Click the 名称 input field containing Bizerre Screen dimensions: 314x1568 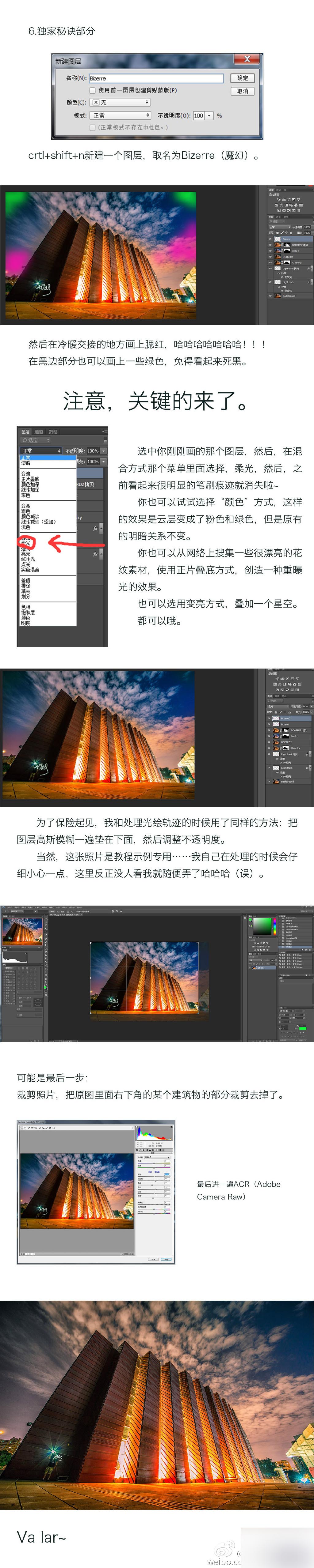click(156, 78)
